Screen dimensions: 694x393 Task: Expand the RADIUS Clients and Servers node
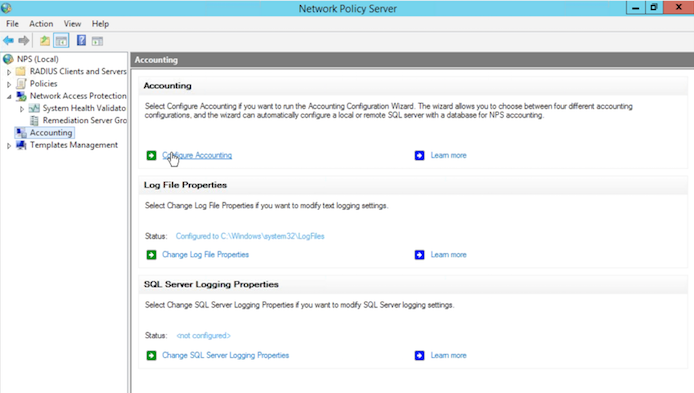coord(9,72)
